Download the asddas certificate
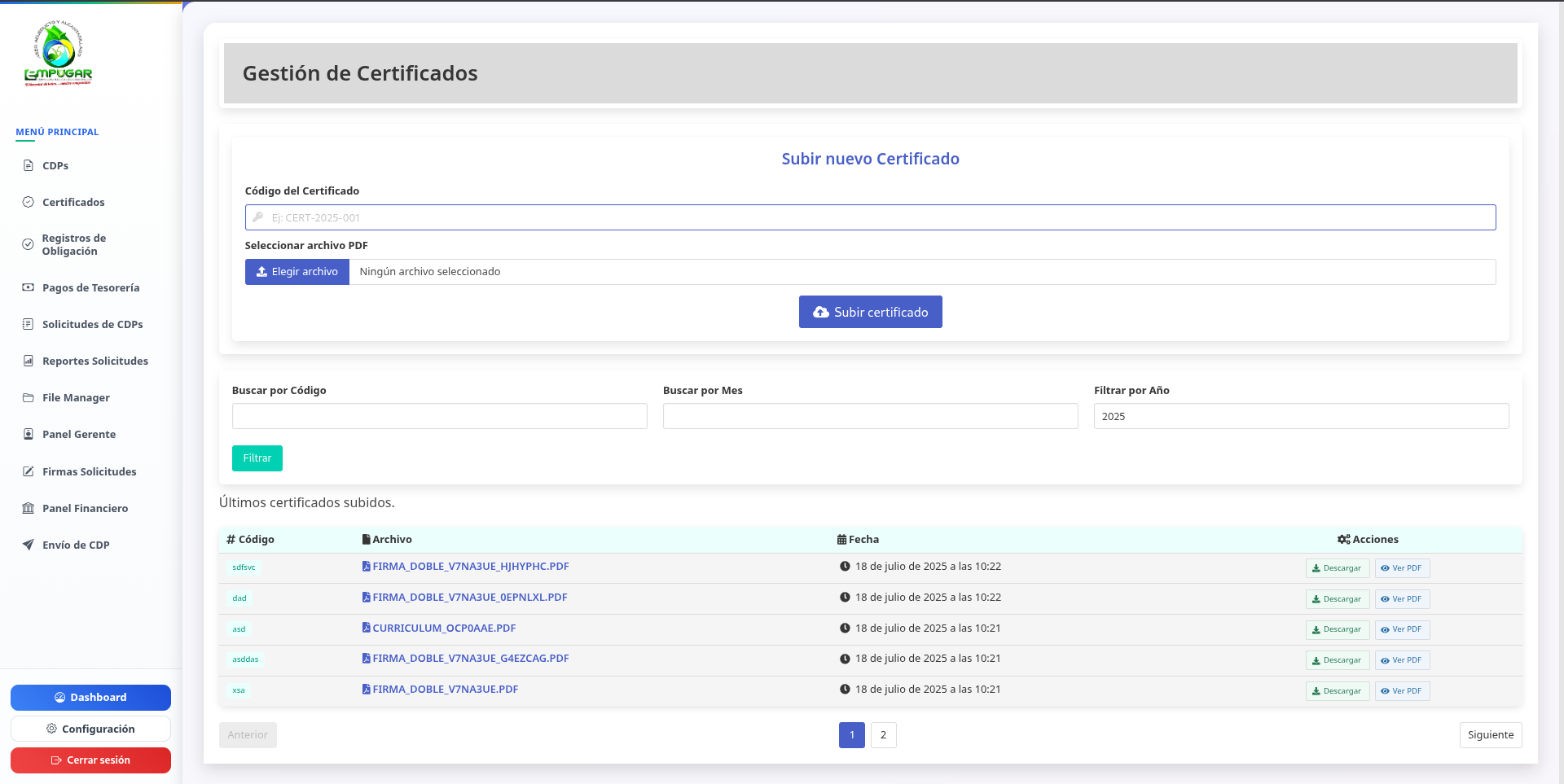 point(1338,660)
